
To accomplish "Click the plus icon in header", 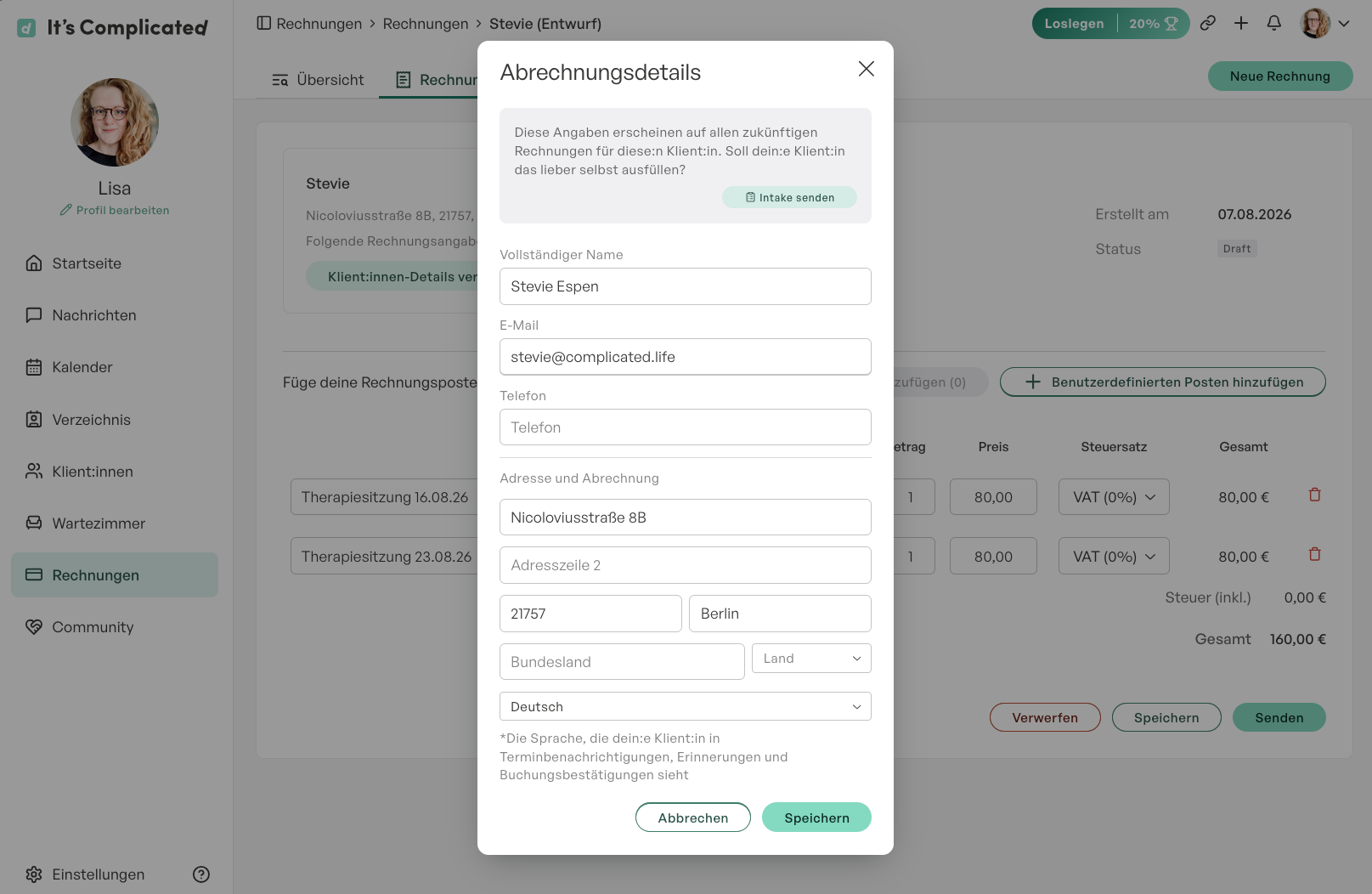I will (x=1241, y=24).
